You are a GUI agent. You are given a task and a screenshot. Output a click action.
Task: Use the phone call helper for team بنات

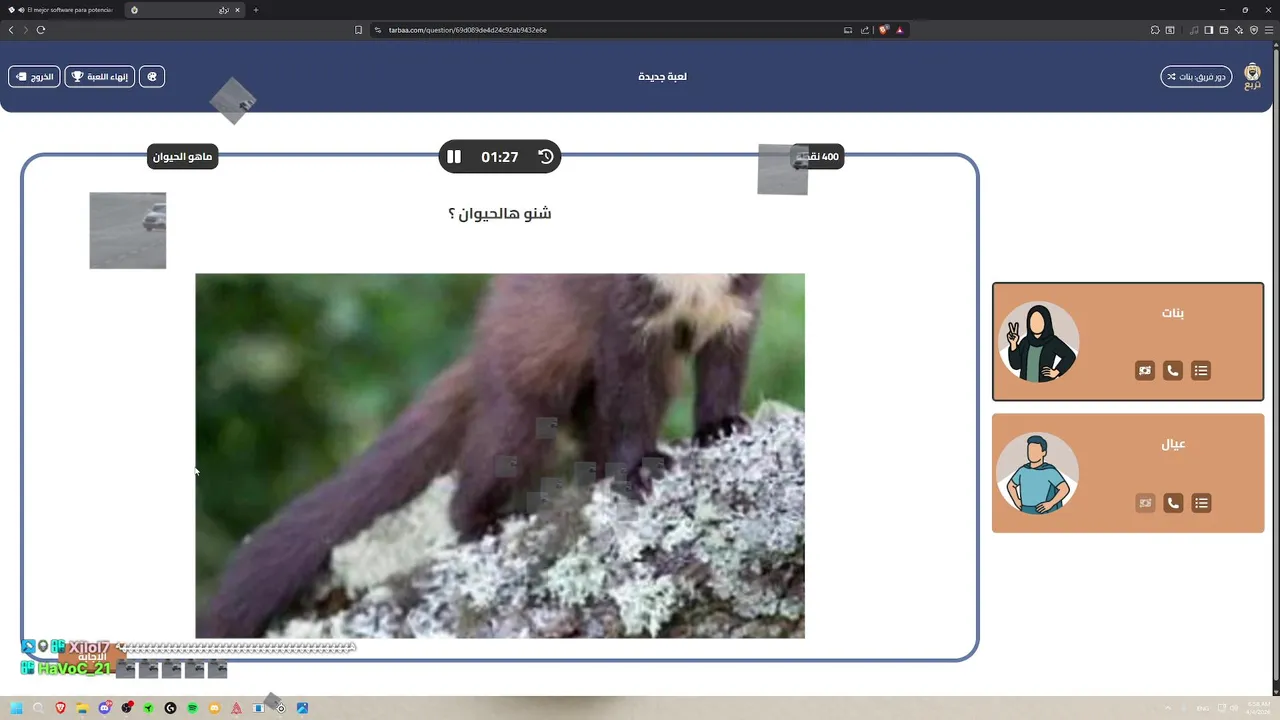coord(1173,371)
